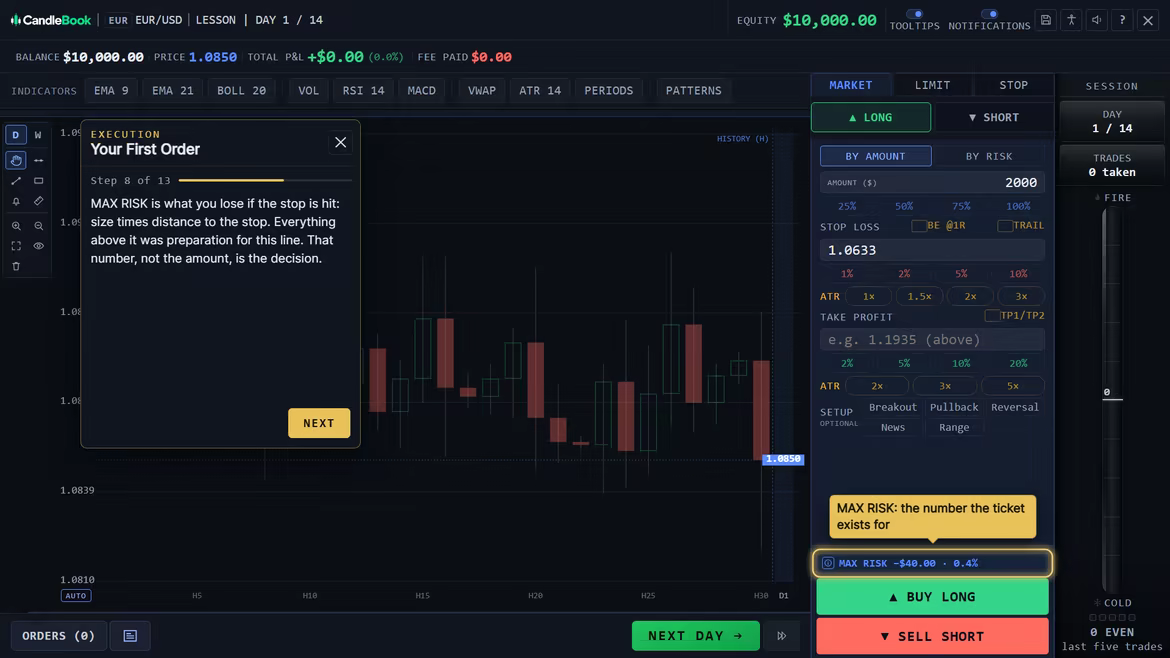Screen dimensions: 1170x658
Task: Show the MACD indicator
Action: pos(422,90)
